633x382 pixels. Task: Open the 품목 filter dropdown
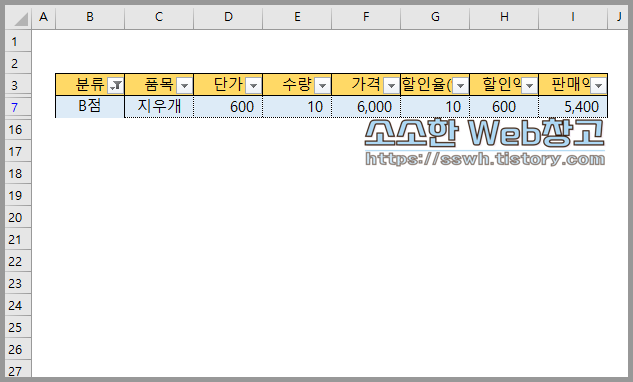[184, 85]
